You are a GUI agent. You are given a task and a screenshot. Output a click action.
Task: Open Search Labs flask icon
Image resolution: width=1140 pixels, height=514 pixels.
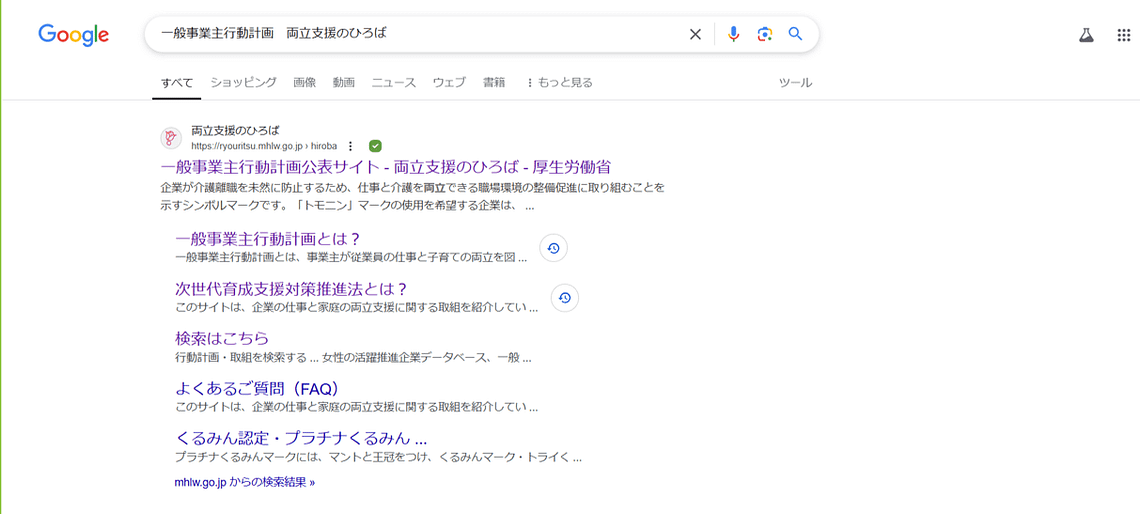[x=1086, y=35]
